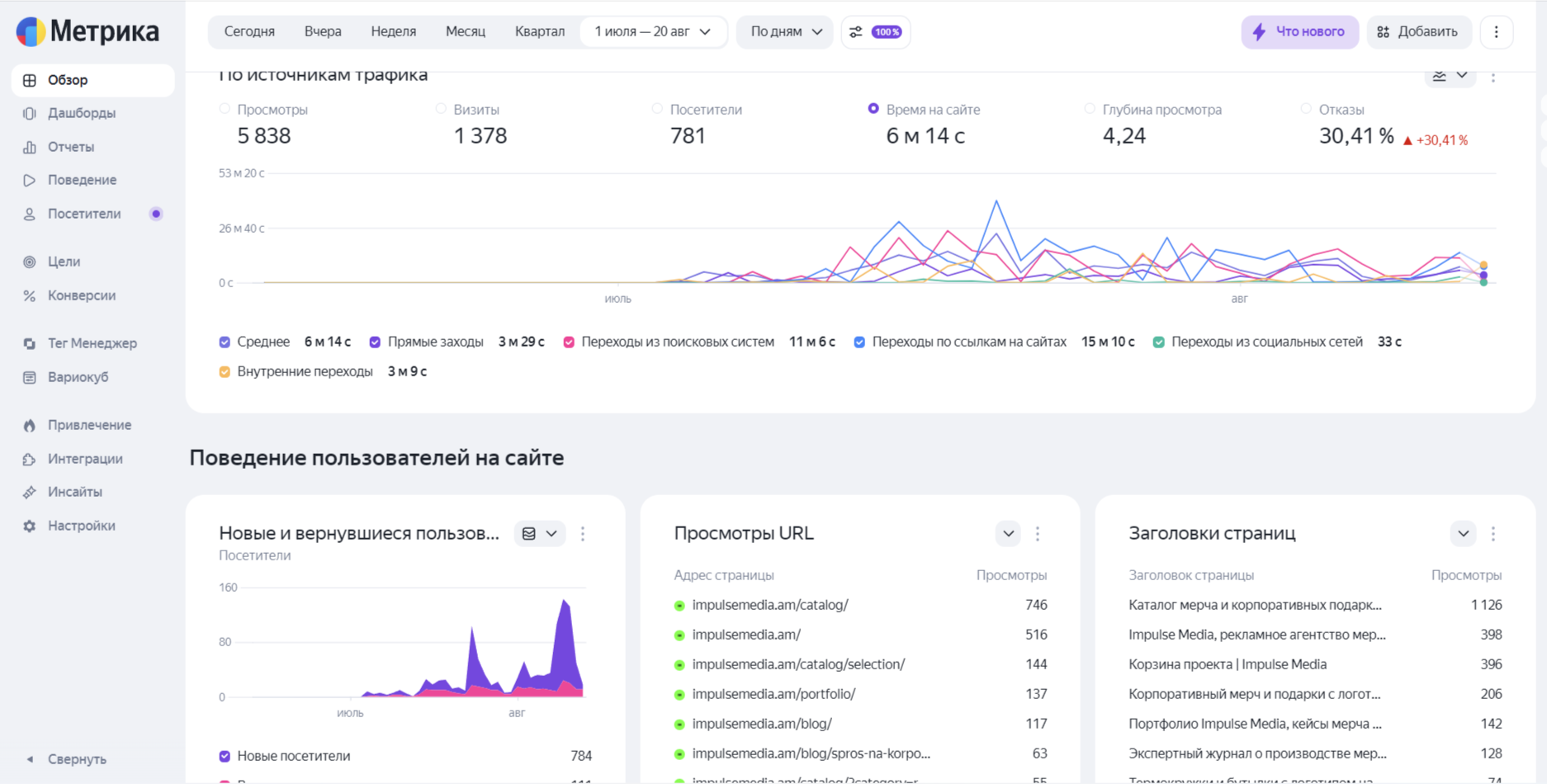This screenshot has height=784, width=1547.
Task: Expand the Заголовки страниц widget chevron
Action: (1463, 534)
